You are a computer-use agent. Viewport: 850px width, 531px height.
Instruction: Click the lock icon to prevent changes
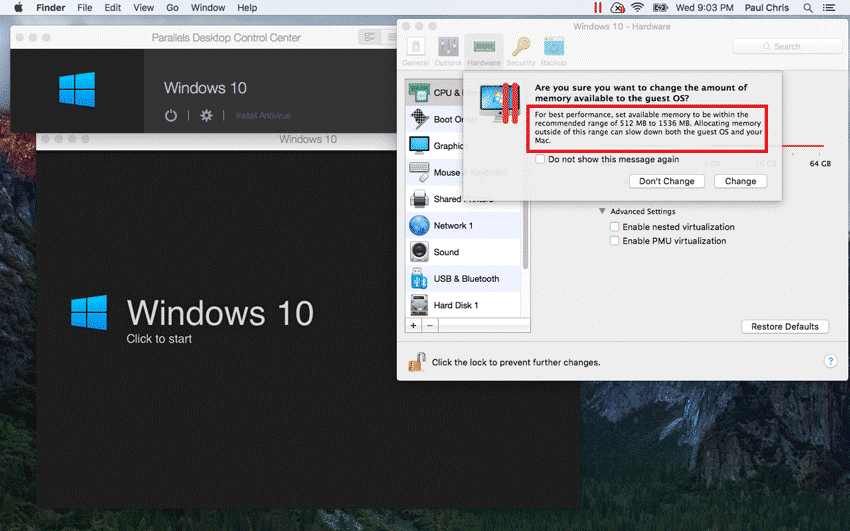click(416, 362)
